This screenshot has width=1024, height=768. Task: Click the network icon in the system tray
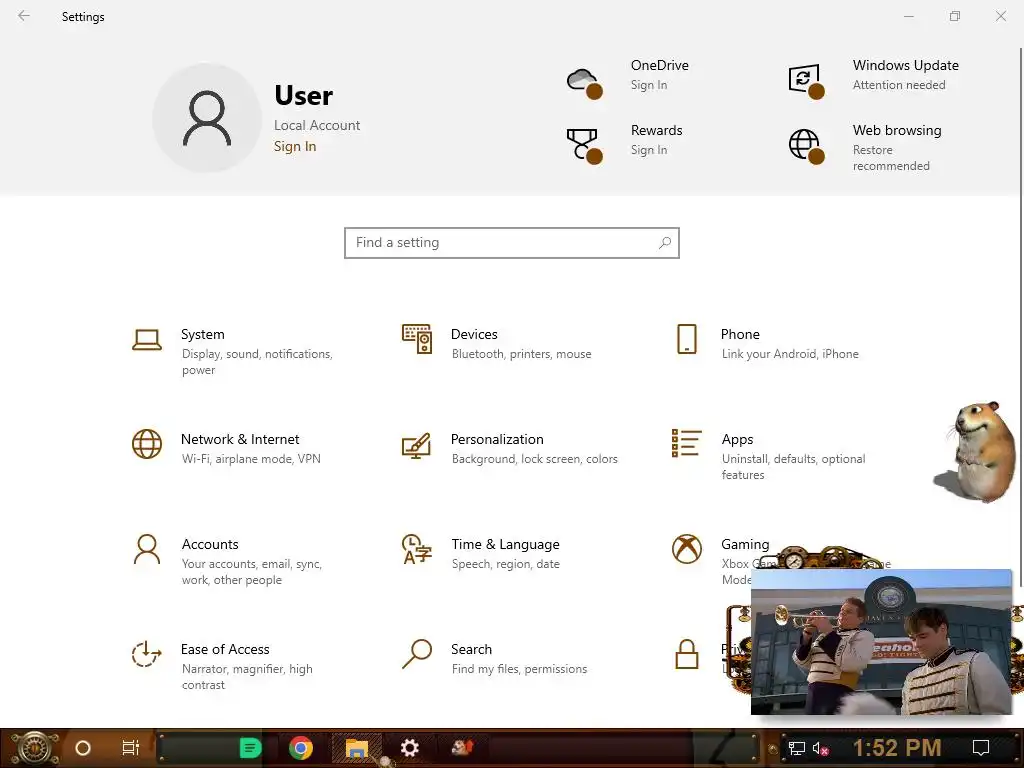[797, 748]
